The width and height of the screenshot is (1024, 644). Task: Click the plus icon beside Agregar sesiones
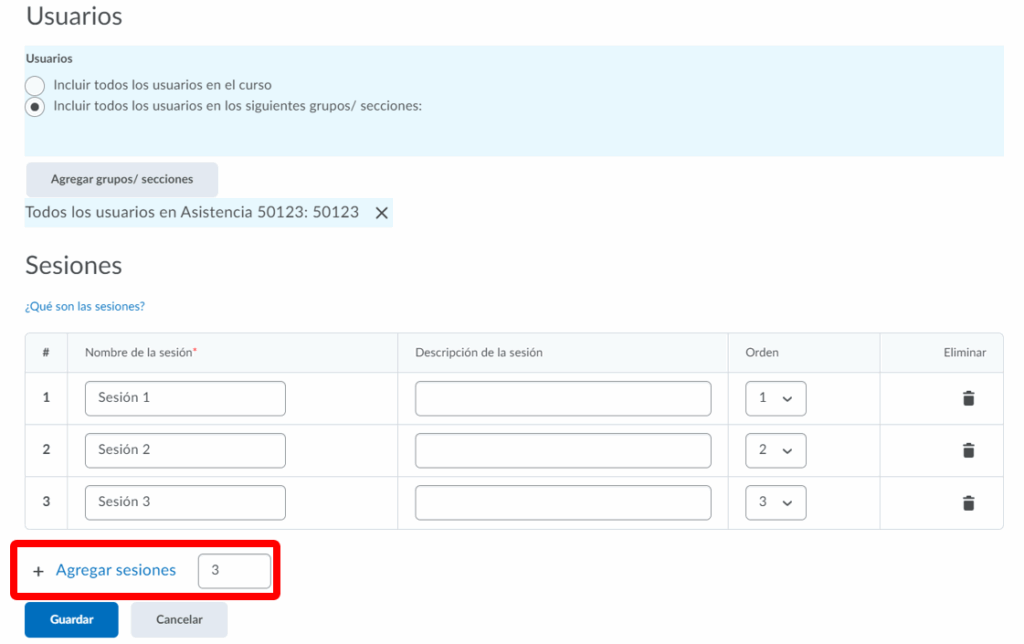(x=39, y=571)
